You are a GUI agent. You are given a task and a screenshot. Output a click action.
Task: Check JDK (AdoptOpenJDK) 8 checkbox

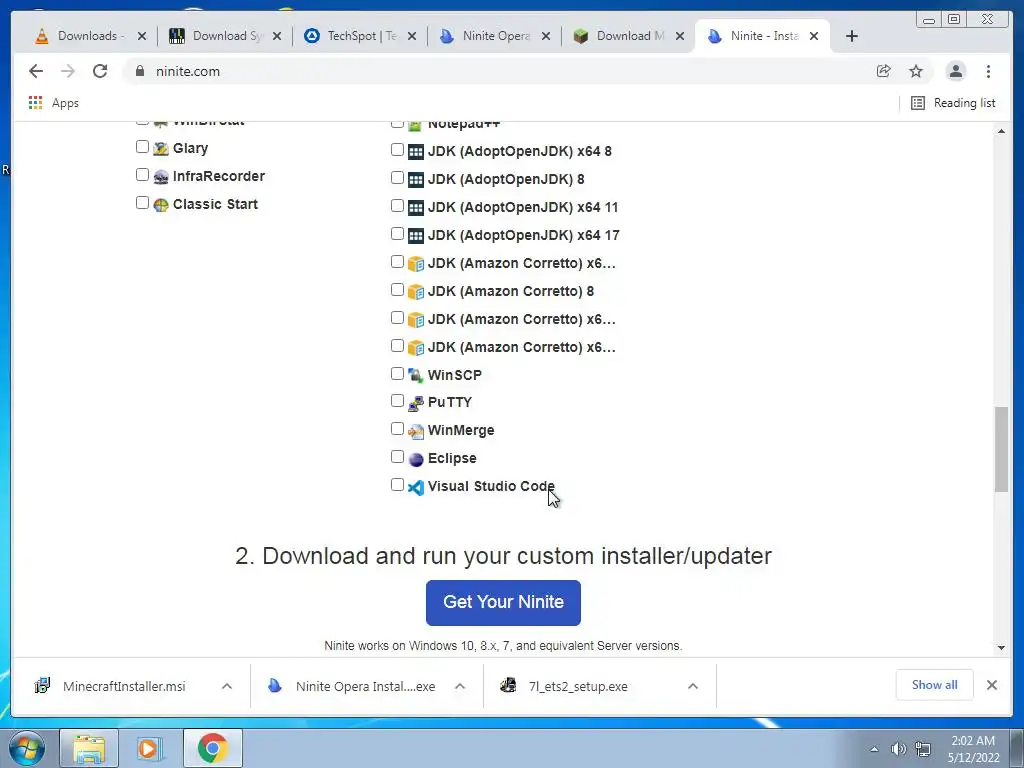pyautogui.click(x=397, y=178)
